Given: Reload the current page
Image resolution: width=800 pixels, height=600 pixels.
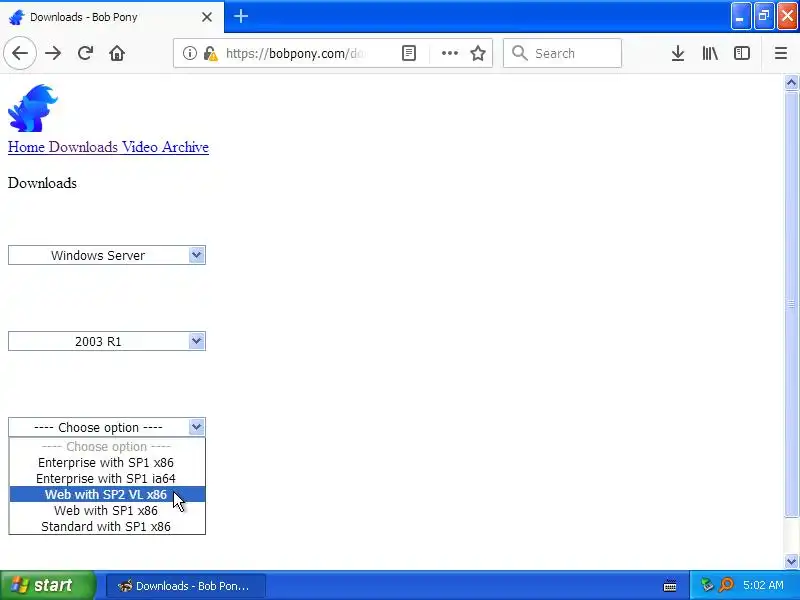Looking at the screenshot, I should pyautogui.click(x=85, y=53).
